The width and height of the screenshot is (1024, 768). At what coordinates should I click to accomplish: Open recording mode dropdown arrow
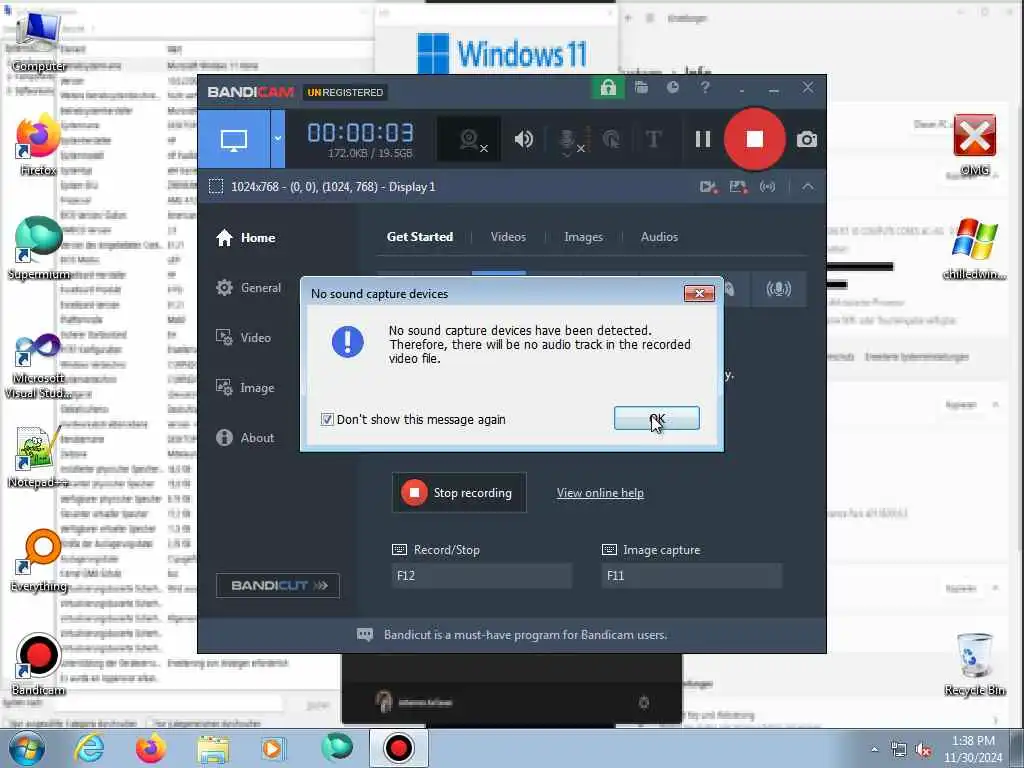click(278, 139)
